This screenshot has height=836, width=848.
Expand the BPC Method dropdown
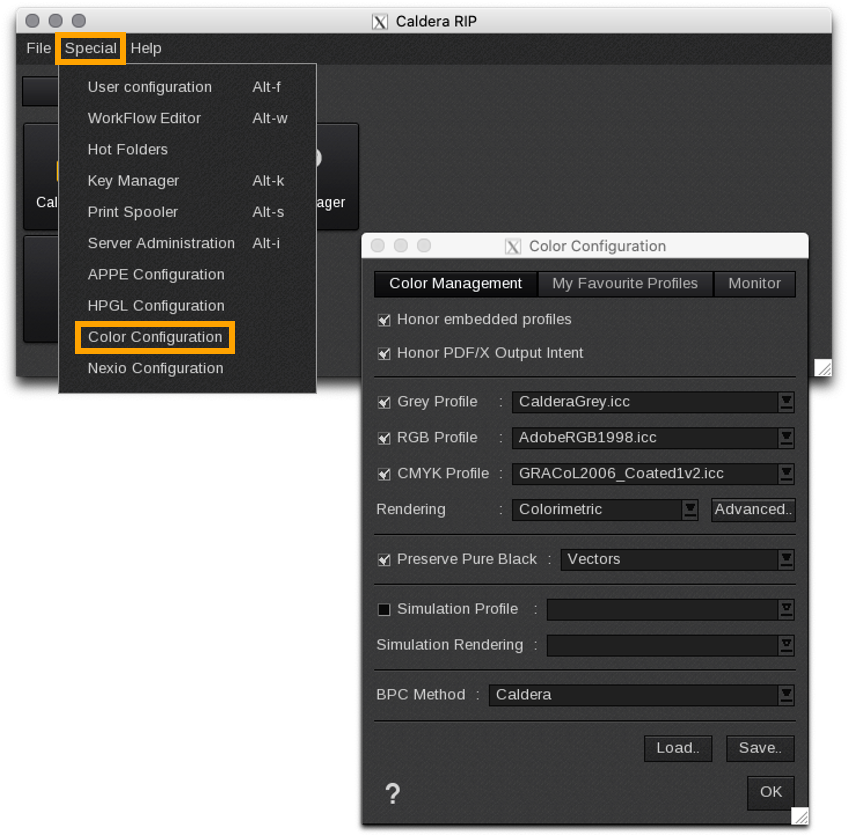click(x=786, y=695)
